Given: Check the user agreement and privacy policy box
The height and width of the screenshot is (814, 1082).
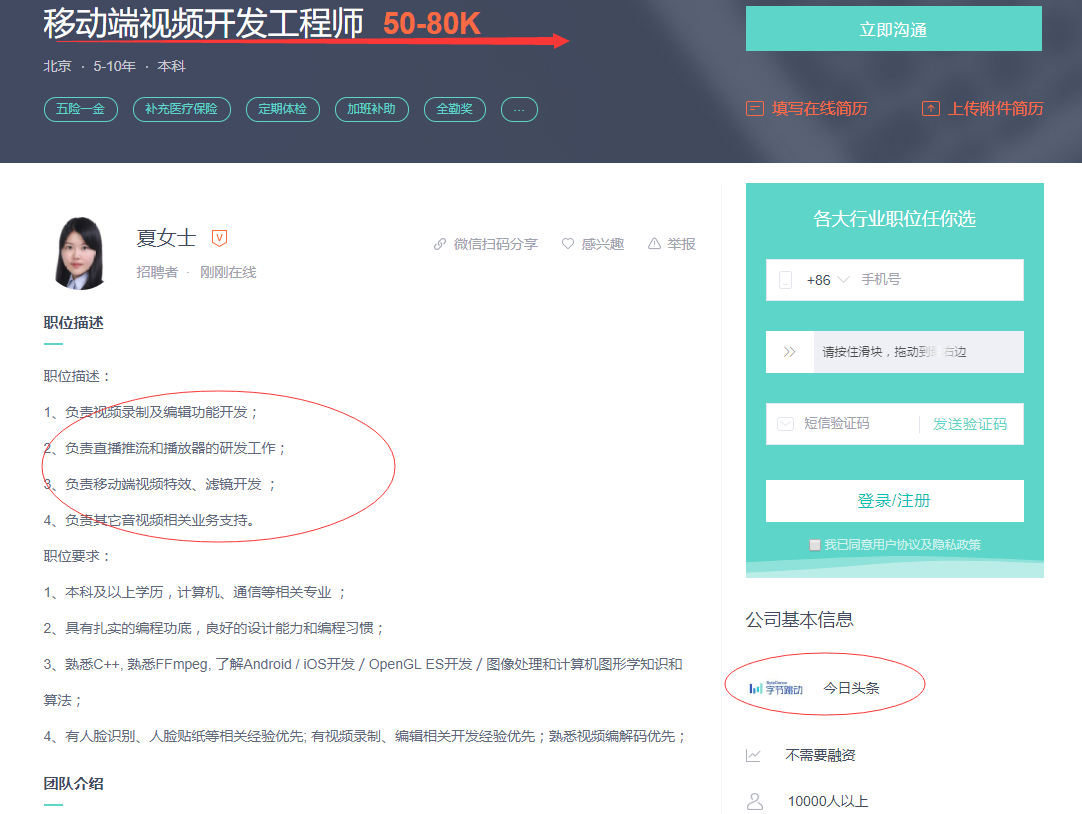Looking at the screenshot, I should (x=814, y=545).
